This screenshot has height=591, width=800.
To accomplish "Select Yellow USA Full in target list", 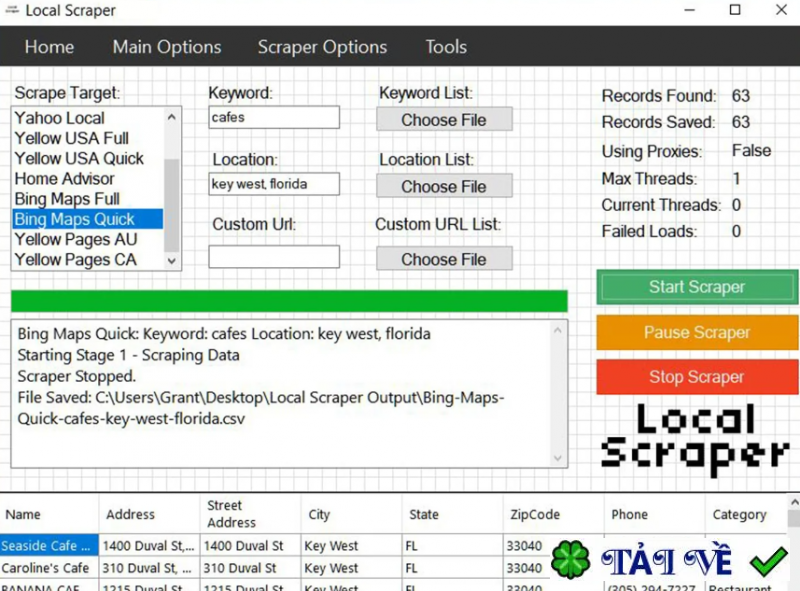I will point(88,138).
